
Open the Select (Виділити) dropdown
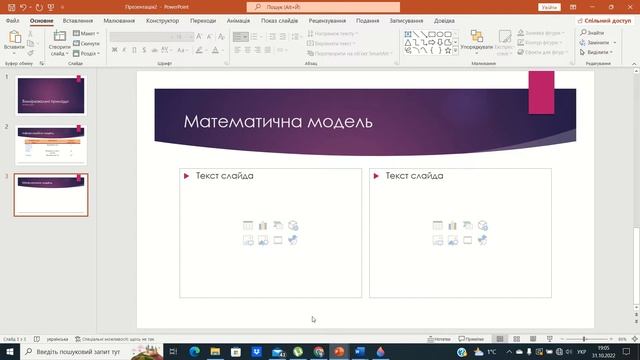click(x=596, y=52)
